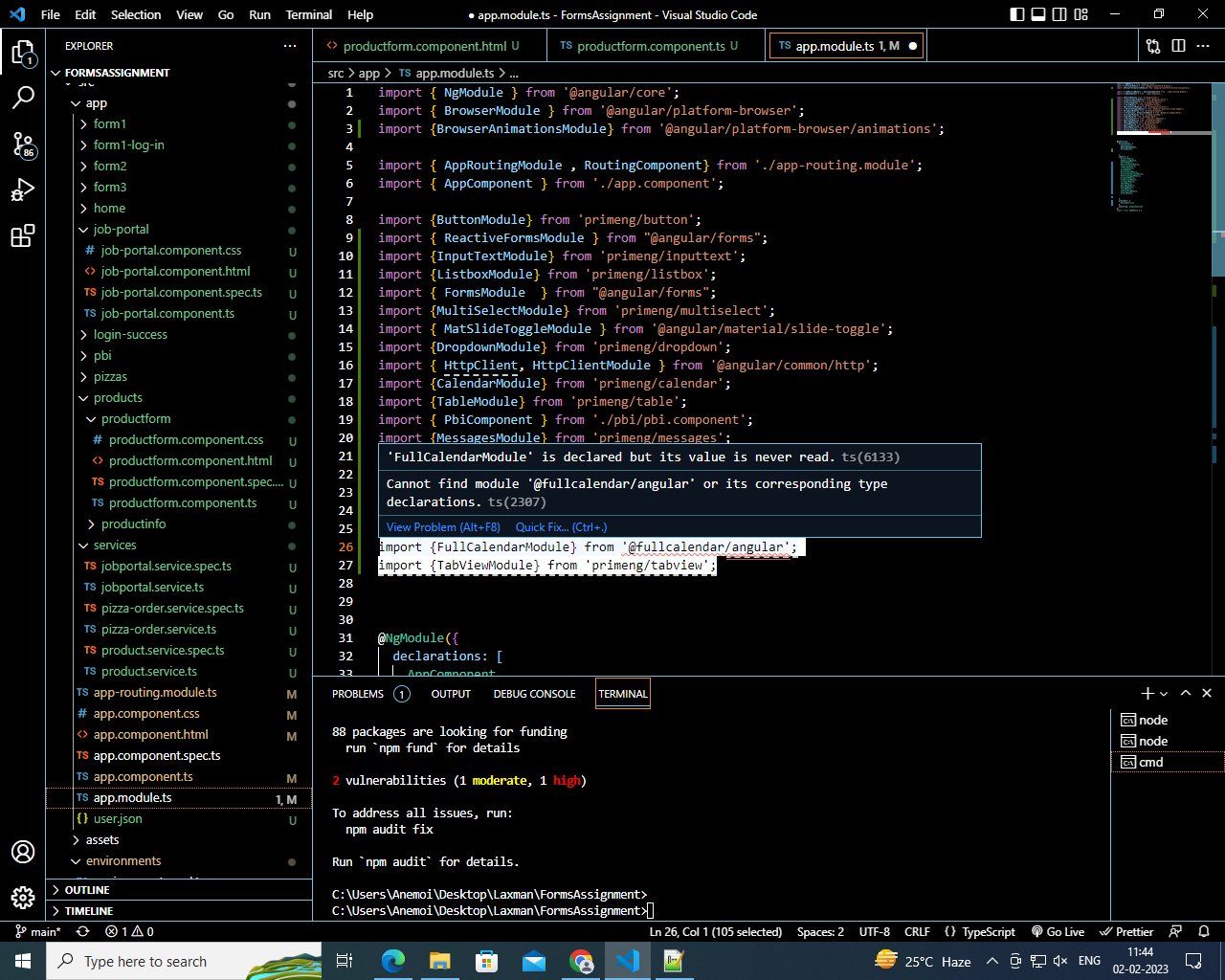Screen dimensions: 1225x980
Task: Open the Terminal menu
Action: 309,14
